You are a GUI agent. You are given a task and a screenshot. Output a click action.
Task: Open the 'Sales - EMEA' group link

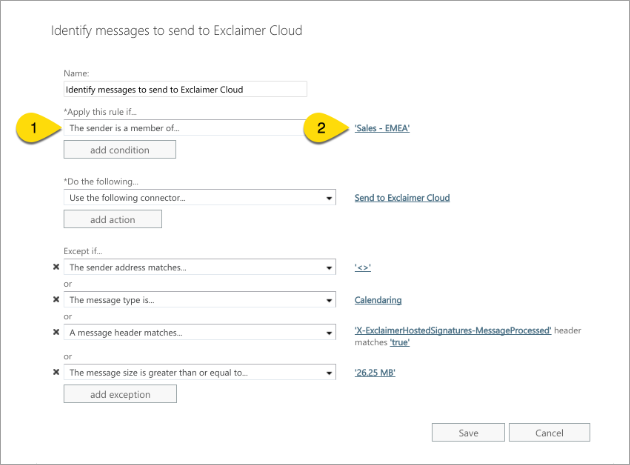tap(383, 128)
